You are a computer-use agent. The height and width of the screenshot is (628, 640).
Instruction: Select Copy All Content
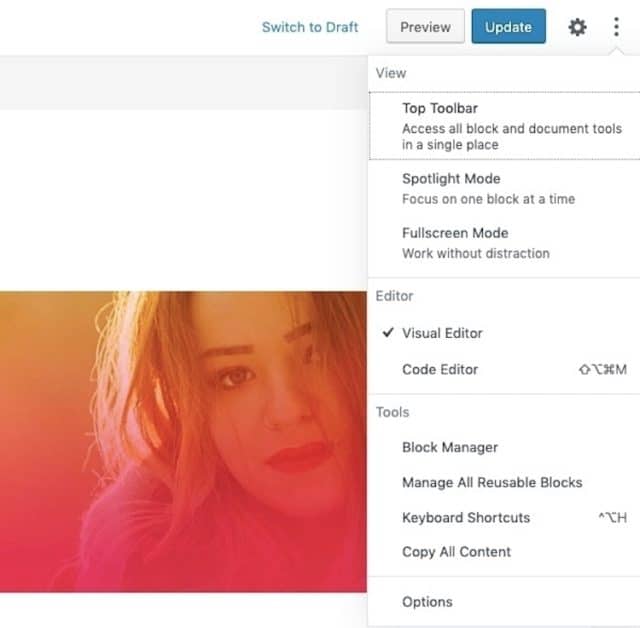click(x=456, y=551)
